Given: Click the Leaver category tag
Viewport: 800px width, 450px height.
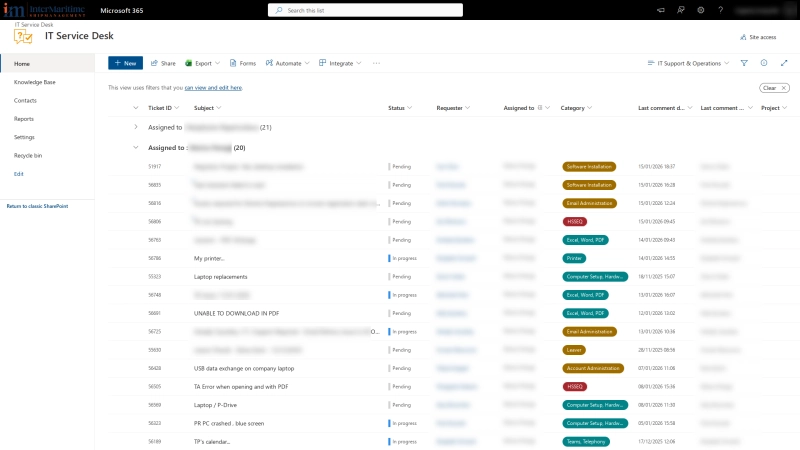Looking at the screenshot, I should [574, 350].
